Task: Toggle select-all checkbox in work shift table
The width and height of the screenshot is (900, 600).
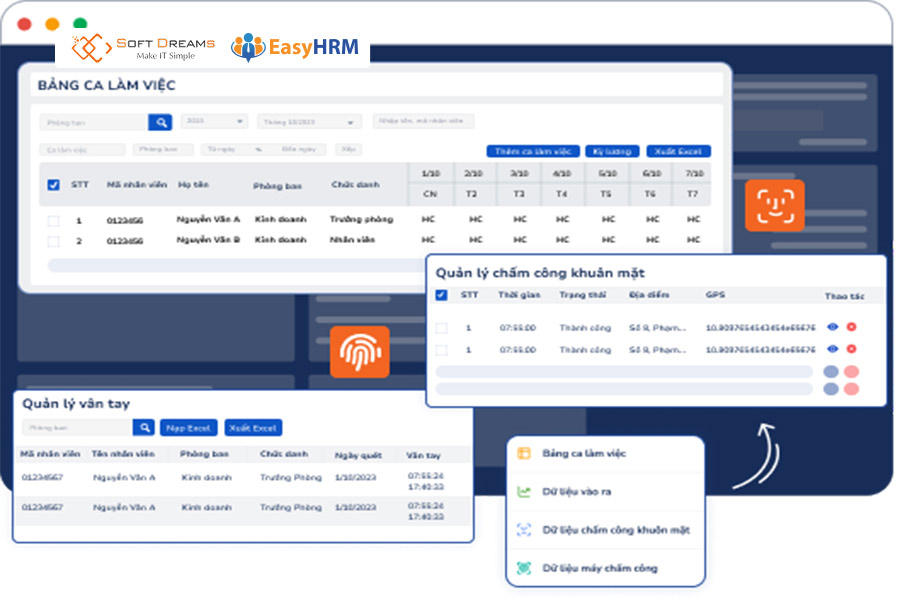Action: [x=53, y=185]
